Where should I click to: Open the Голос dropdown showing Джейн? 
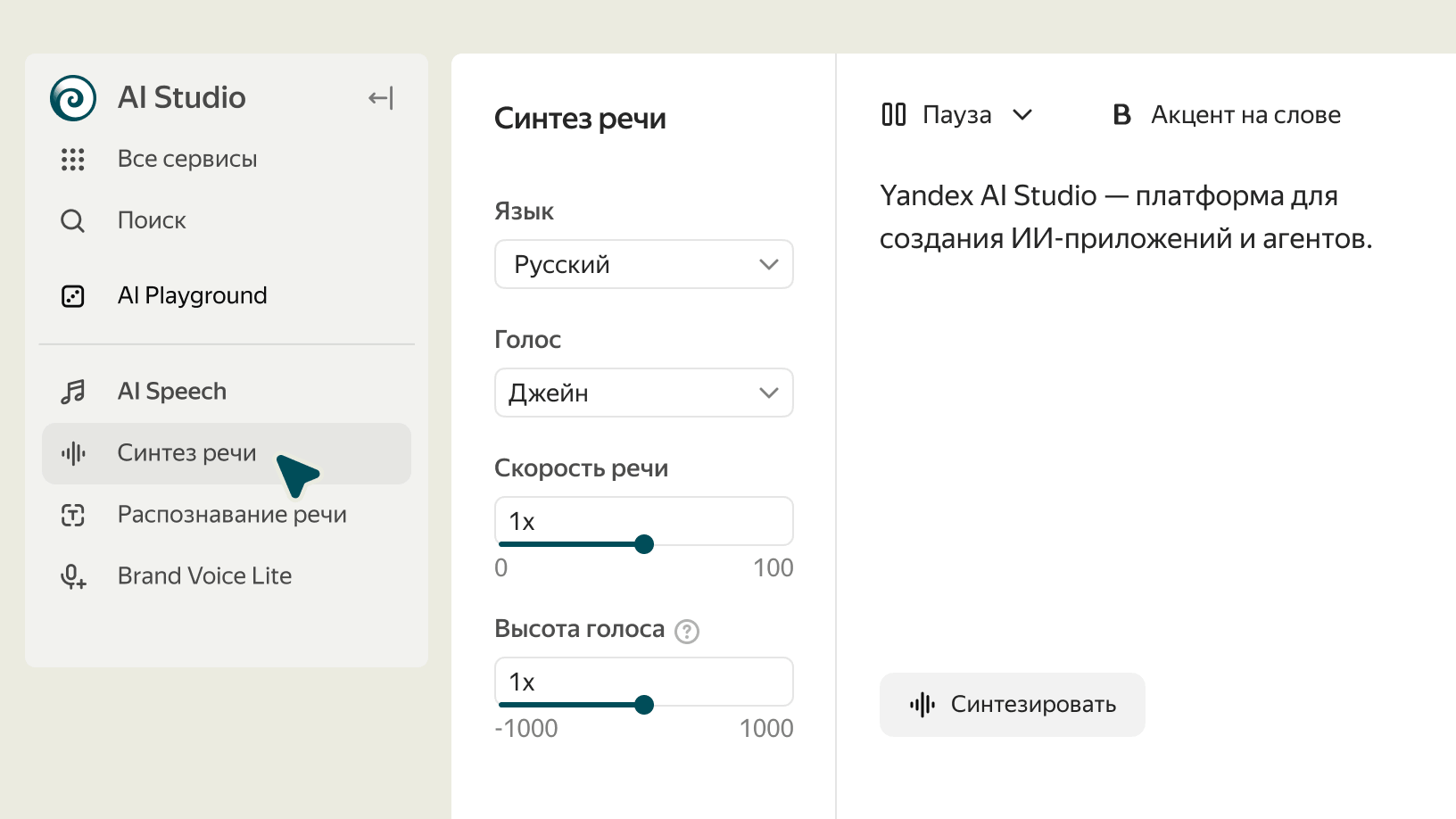pyautogui.click(x=643, y=393)
